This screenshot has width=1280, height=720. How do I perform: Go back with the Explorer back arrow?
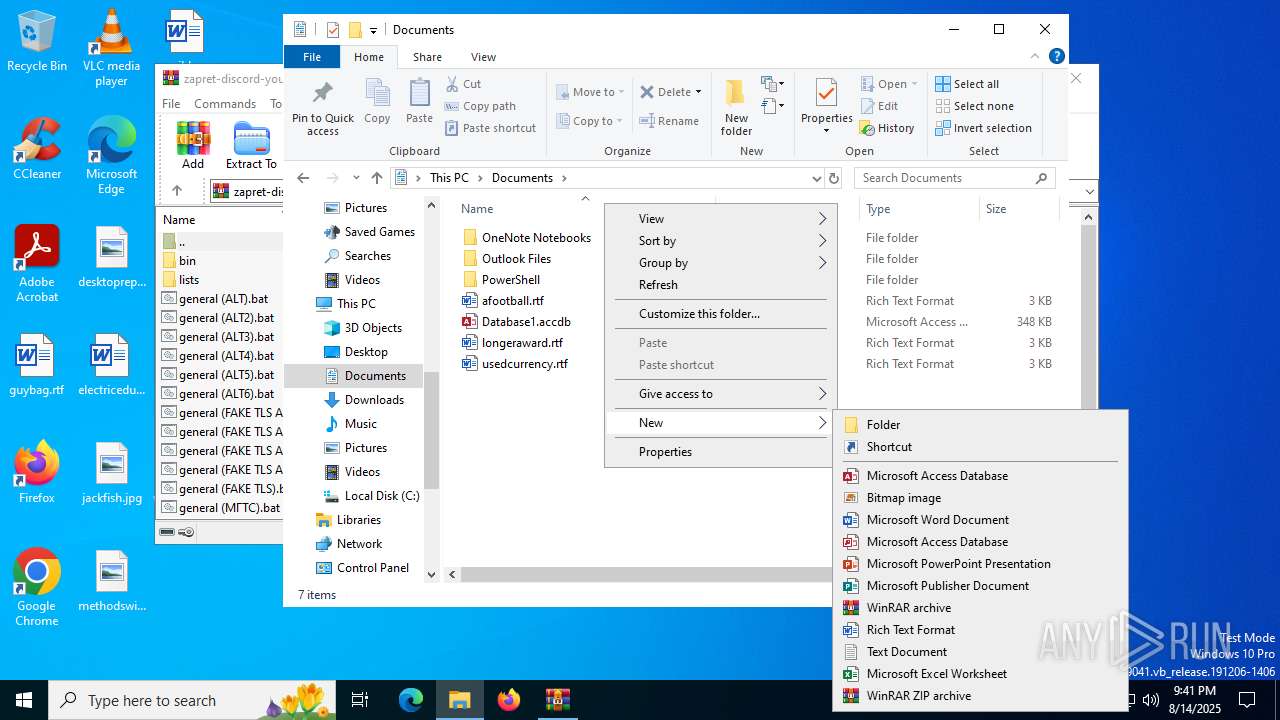pos(304,178)
